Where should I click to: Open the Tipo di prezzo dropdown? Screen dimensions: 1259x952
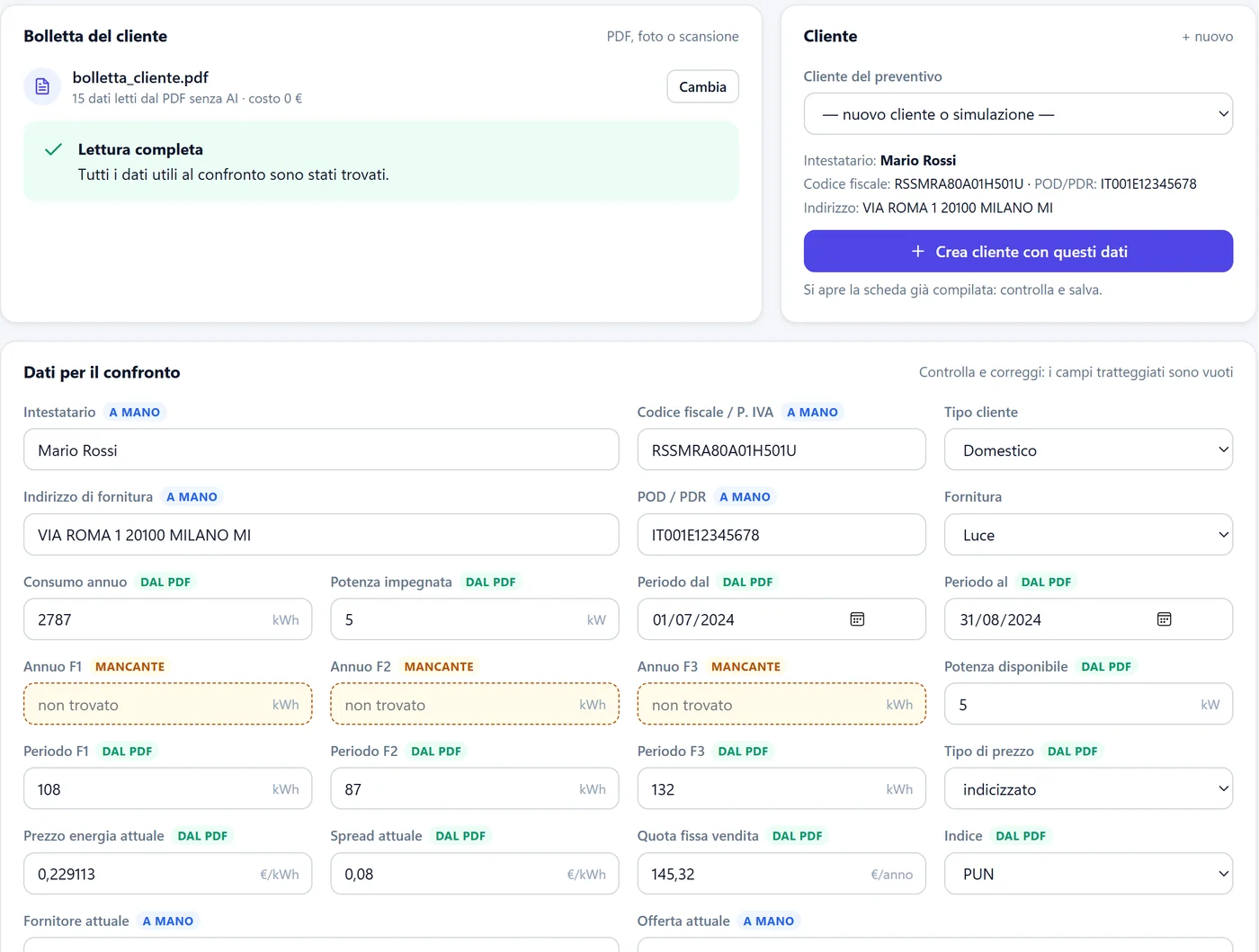point(1088,789)
